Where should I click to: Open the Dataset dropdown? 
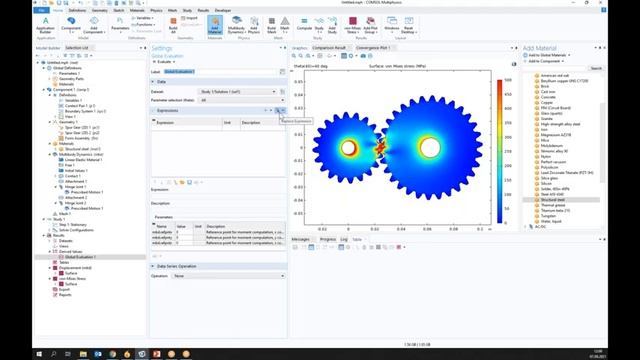coord(238,92)
